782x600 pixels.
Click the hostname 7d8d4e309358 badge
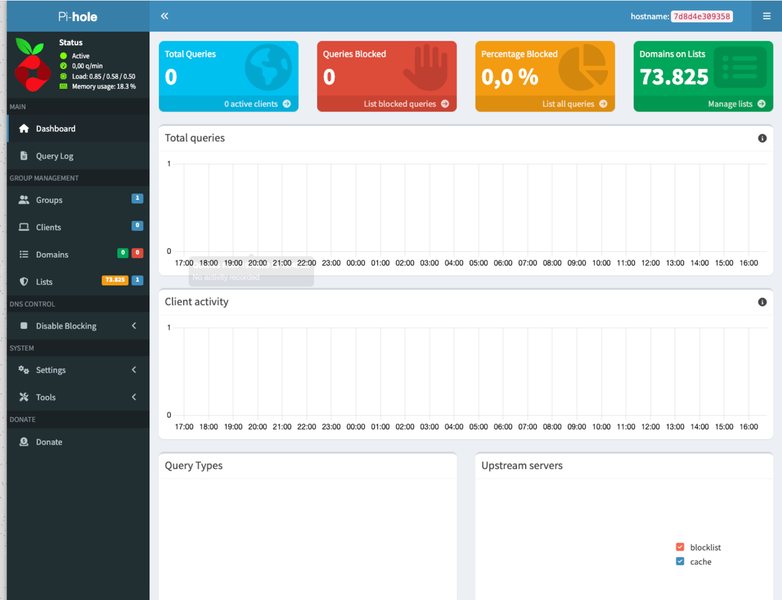point(701,17)
